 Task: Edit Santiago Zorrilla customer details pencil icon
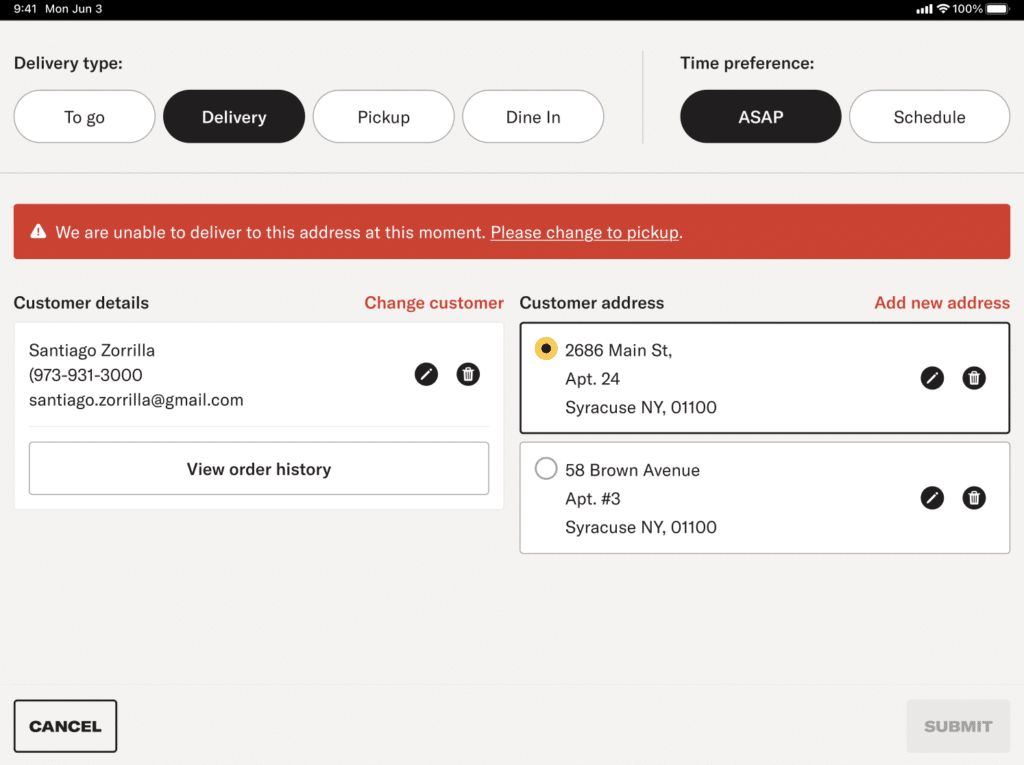(426, 374)
